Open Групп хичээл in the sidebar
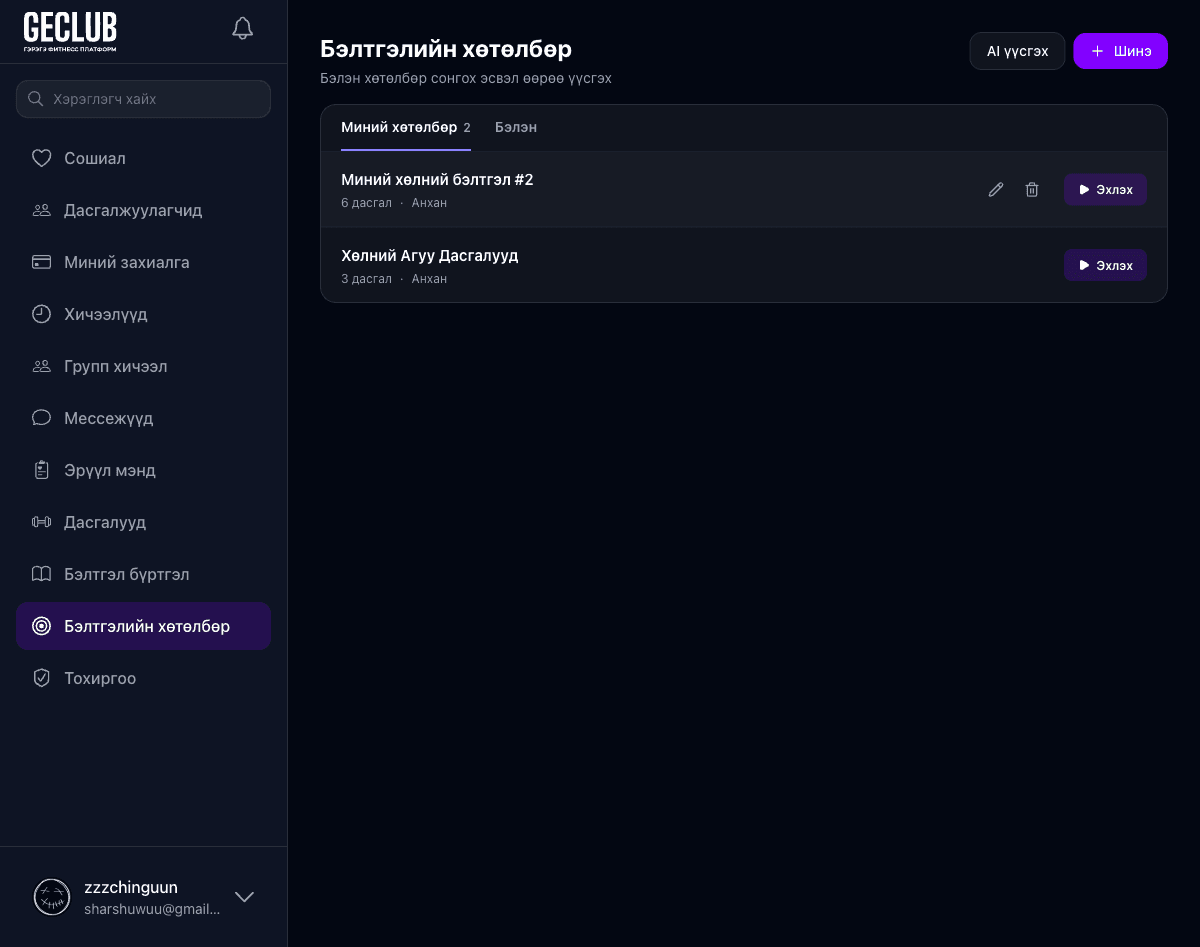 tap(115, 366)
